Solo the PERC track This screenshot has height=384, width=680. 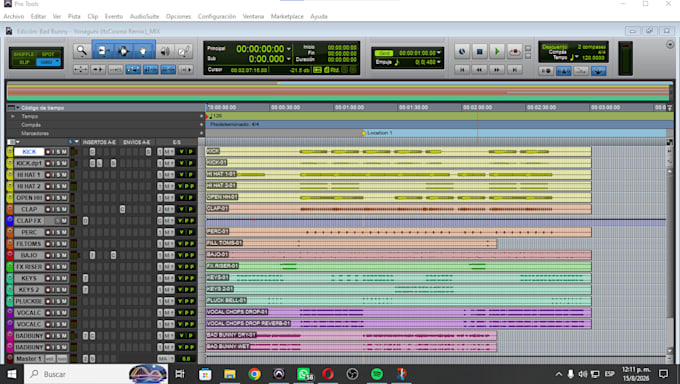coord(59,232)
